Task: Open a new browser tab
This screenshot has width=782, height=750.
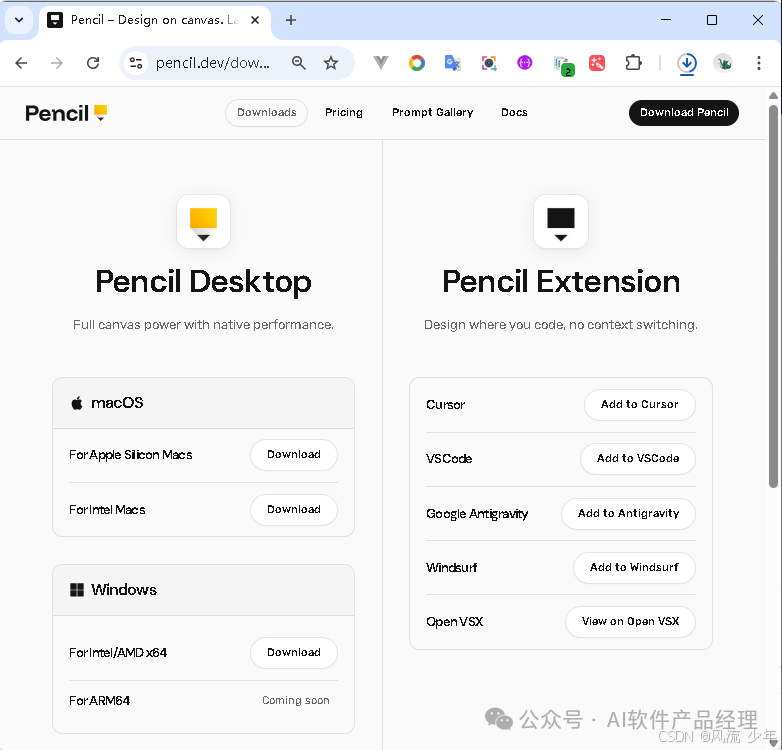Action: (291, 20)
